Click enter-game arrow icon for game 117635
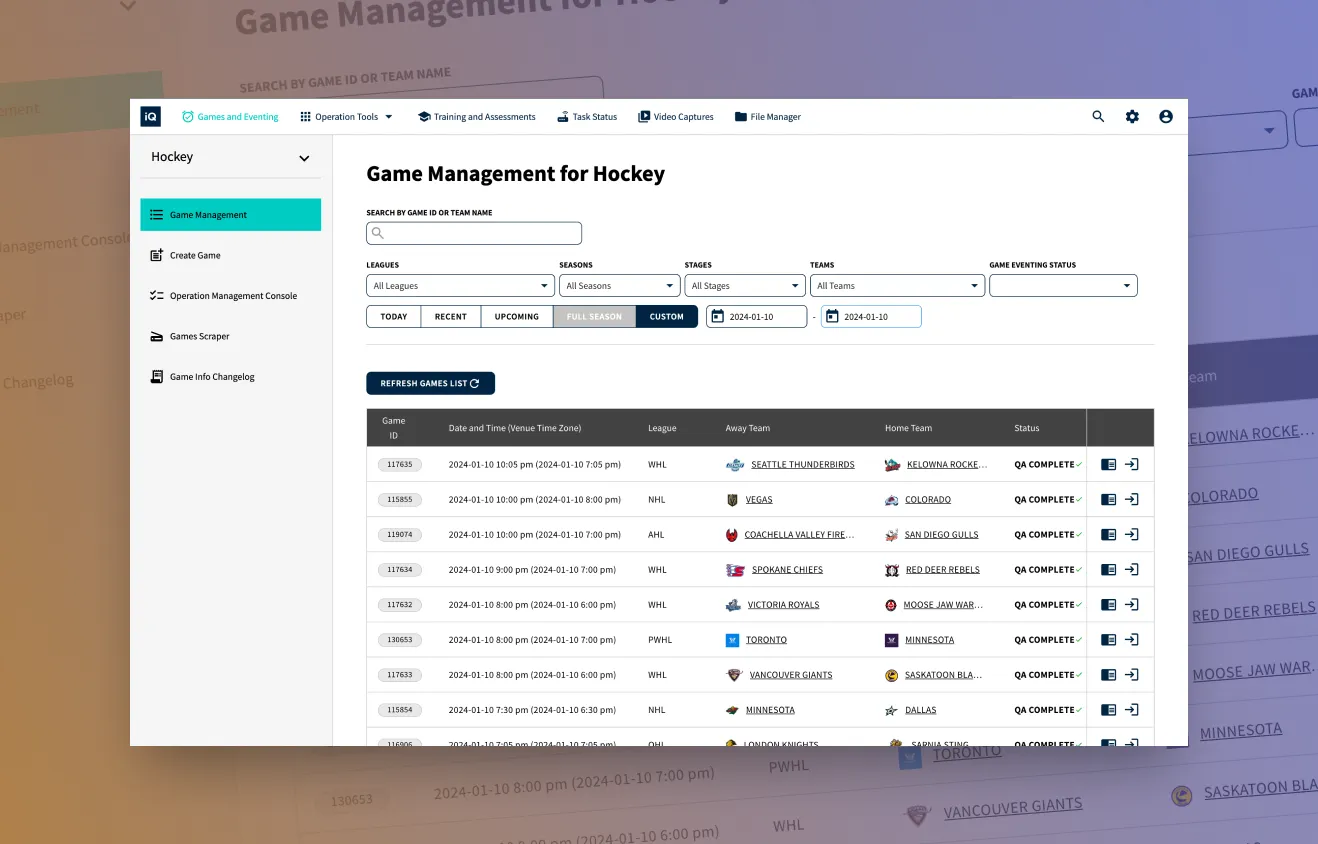Screen dimensions: 1318x844 pos(1132,464)
